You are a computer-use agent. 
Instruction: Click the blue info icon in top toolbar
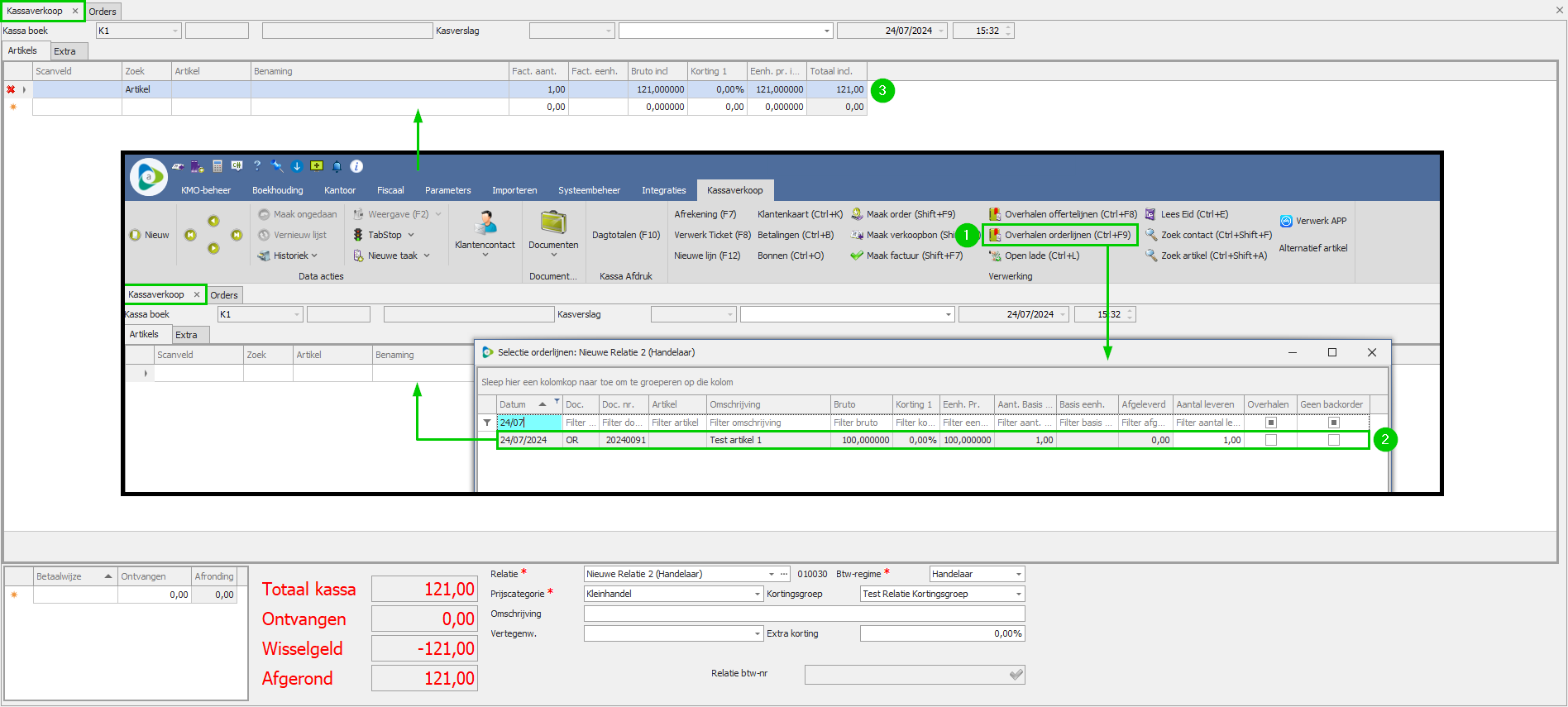pos(356,166)
